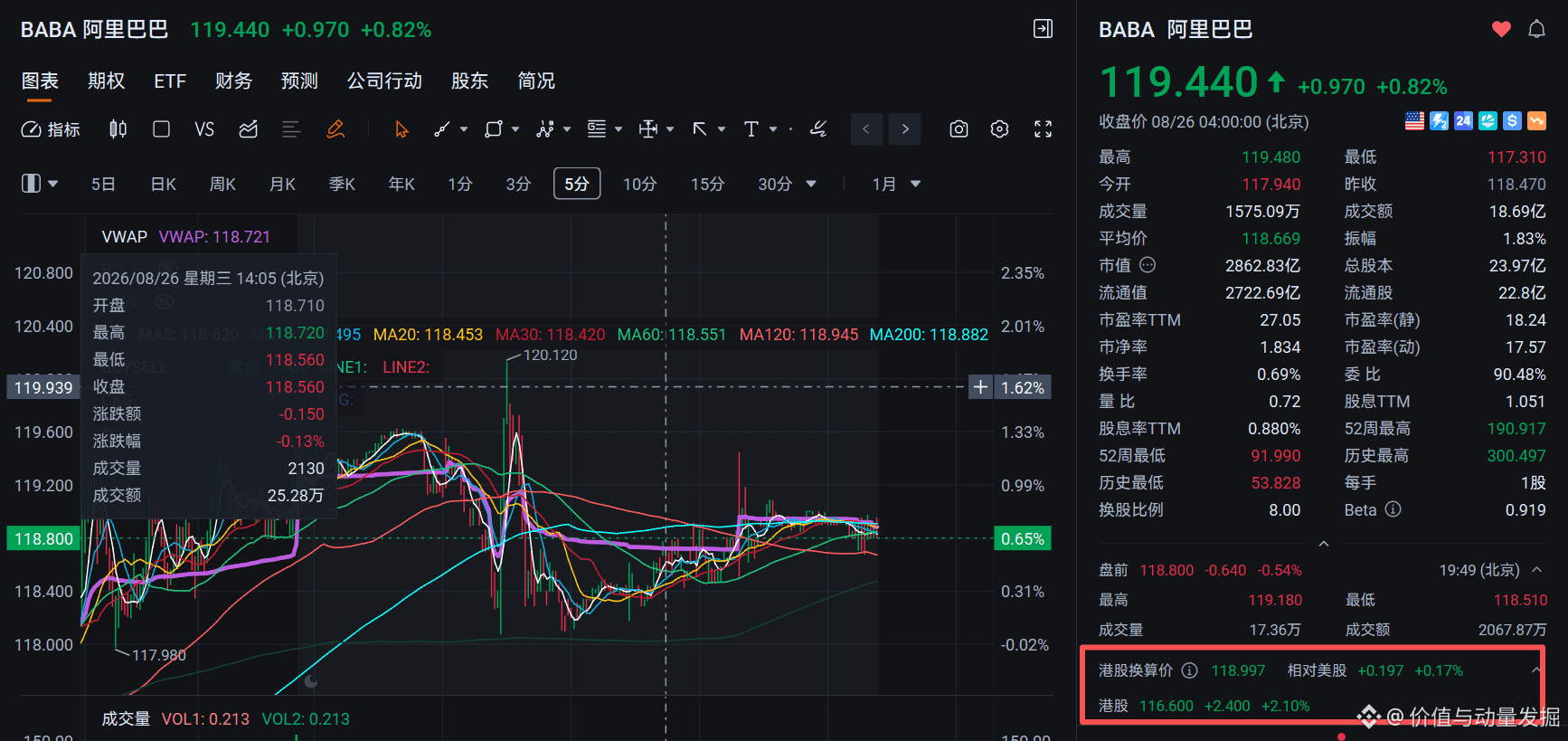
Task: Select the 5日 timeframe
Action: [x=103, y=184]
